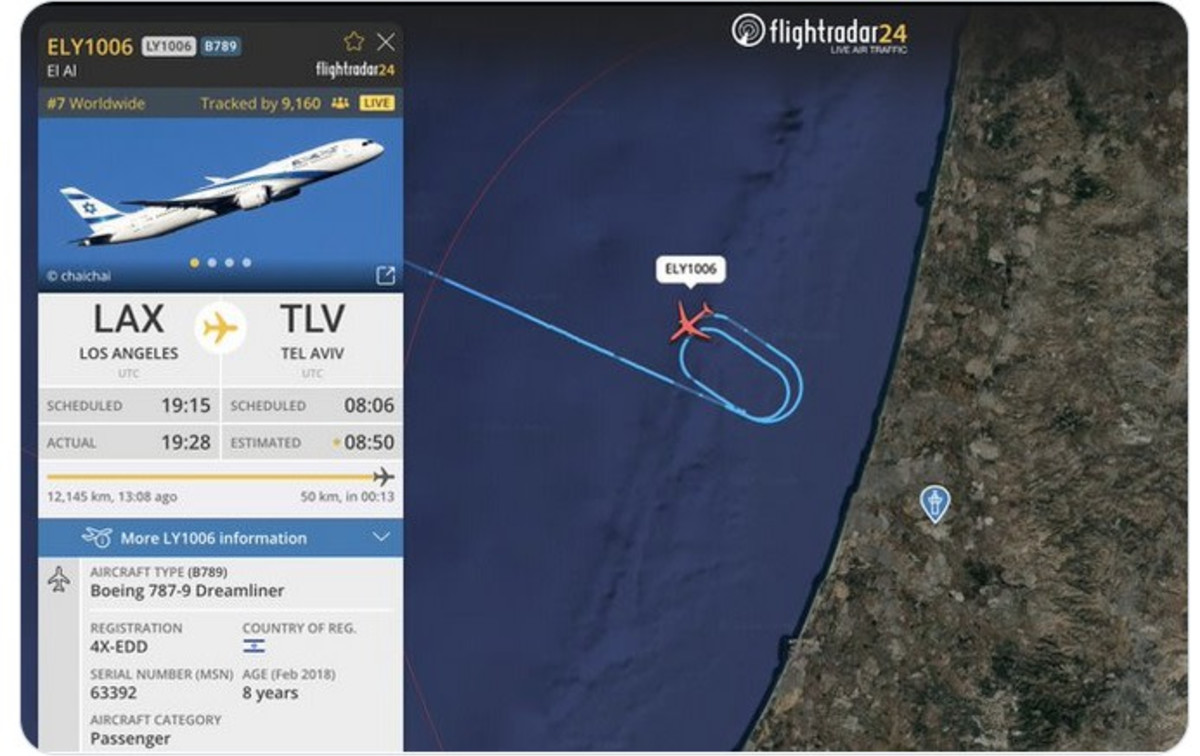The height and width of the screenshot is (756, 1200).
Task: Select the red ELY1006 aircraft on the map
Action: (691, 322)
